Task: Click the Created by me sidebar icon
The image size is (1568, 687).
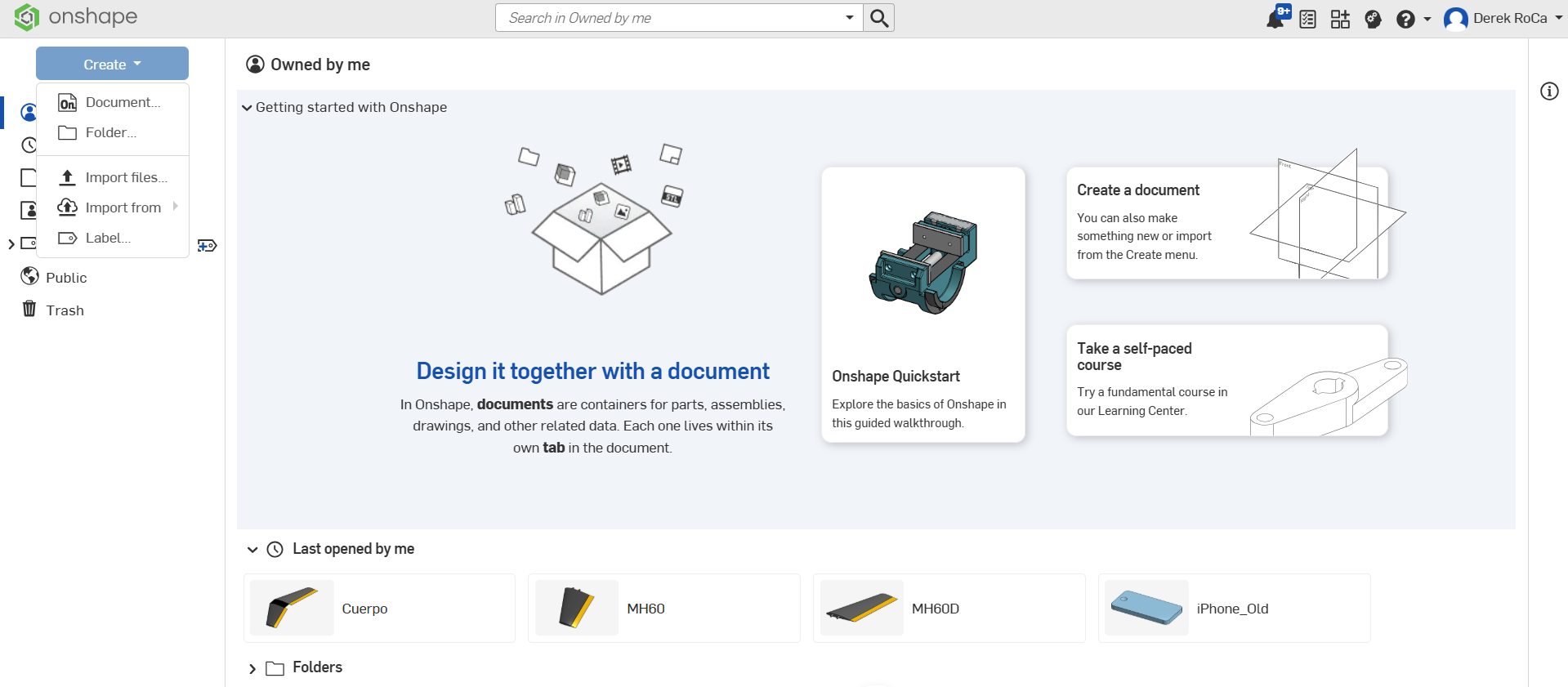Action: coord(28,177)
